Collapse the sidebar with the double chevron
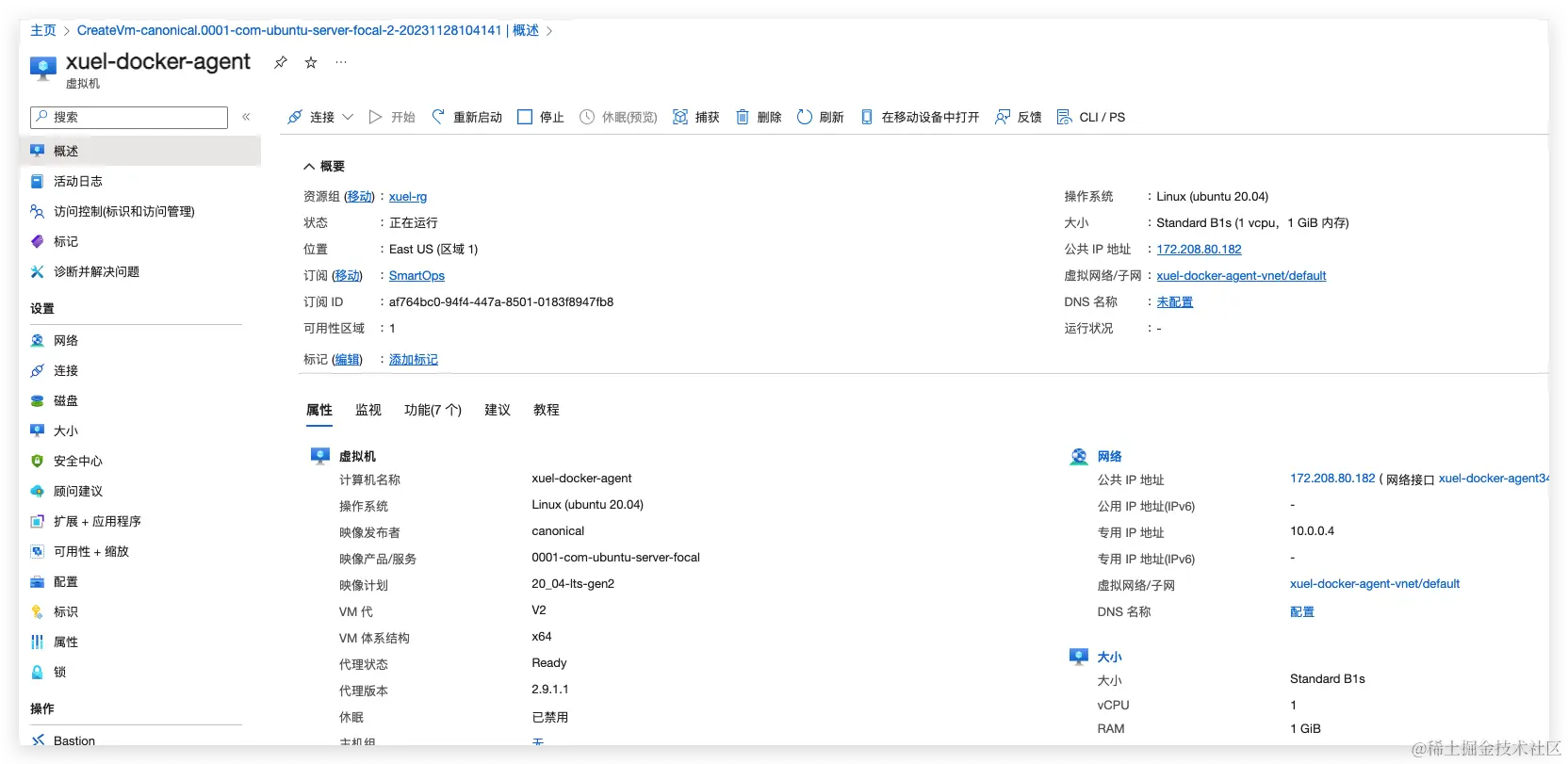The image size is (1568, 764). click(246, 117)
